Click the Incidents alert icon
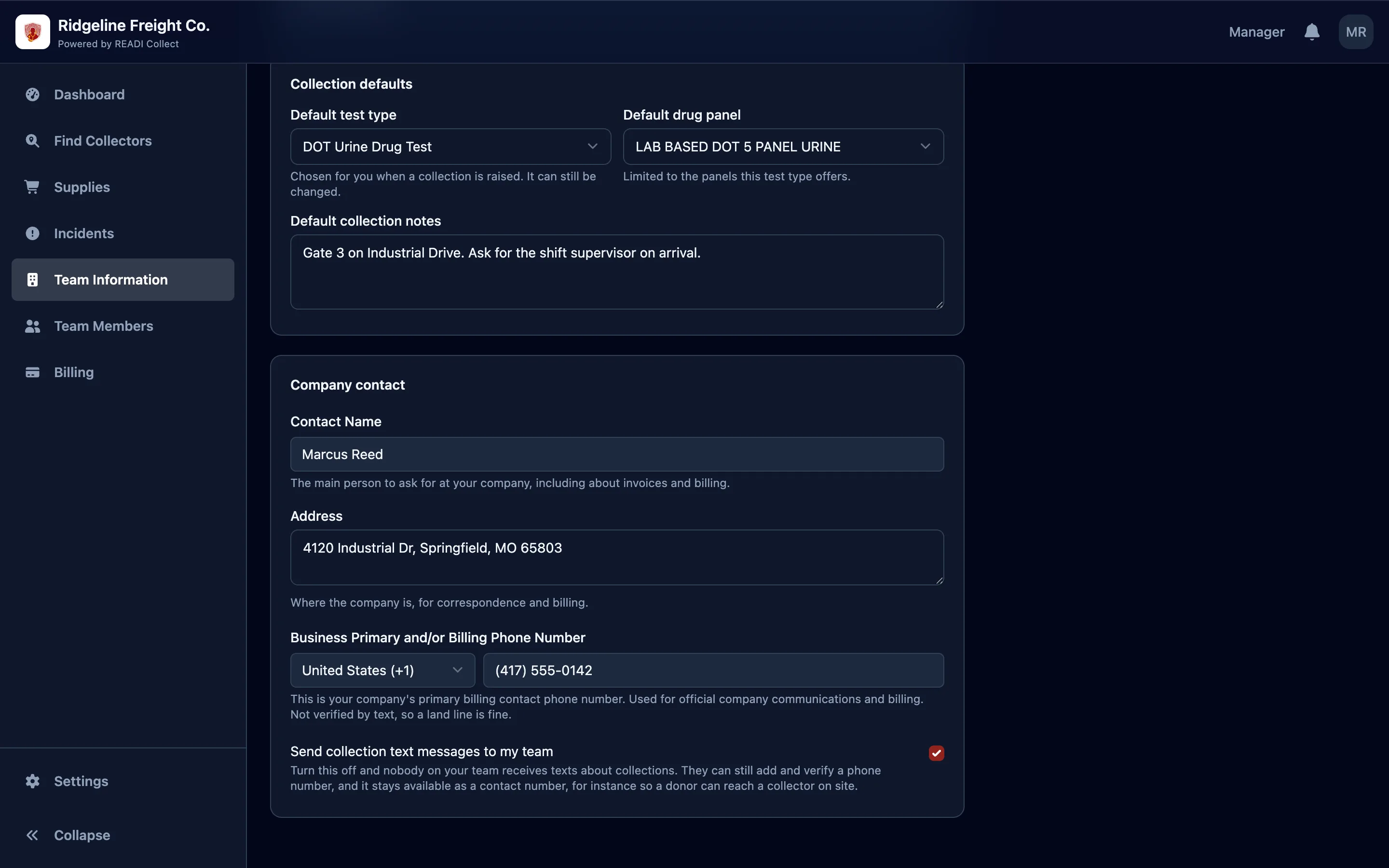This screenshot has height=868, width=1389. tap(33, 234)
